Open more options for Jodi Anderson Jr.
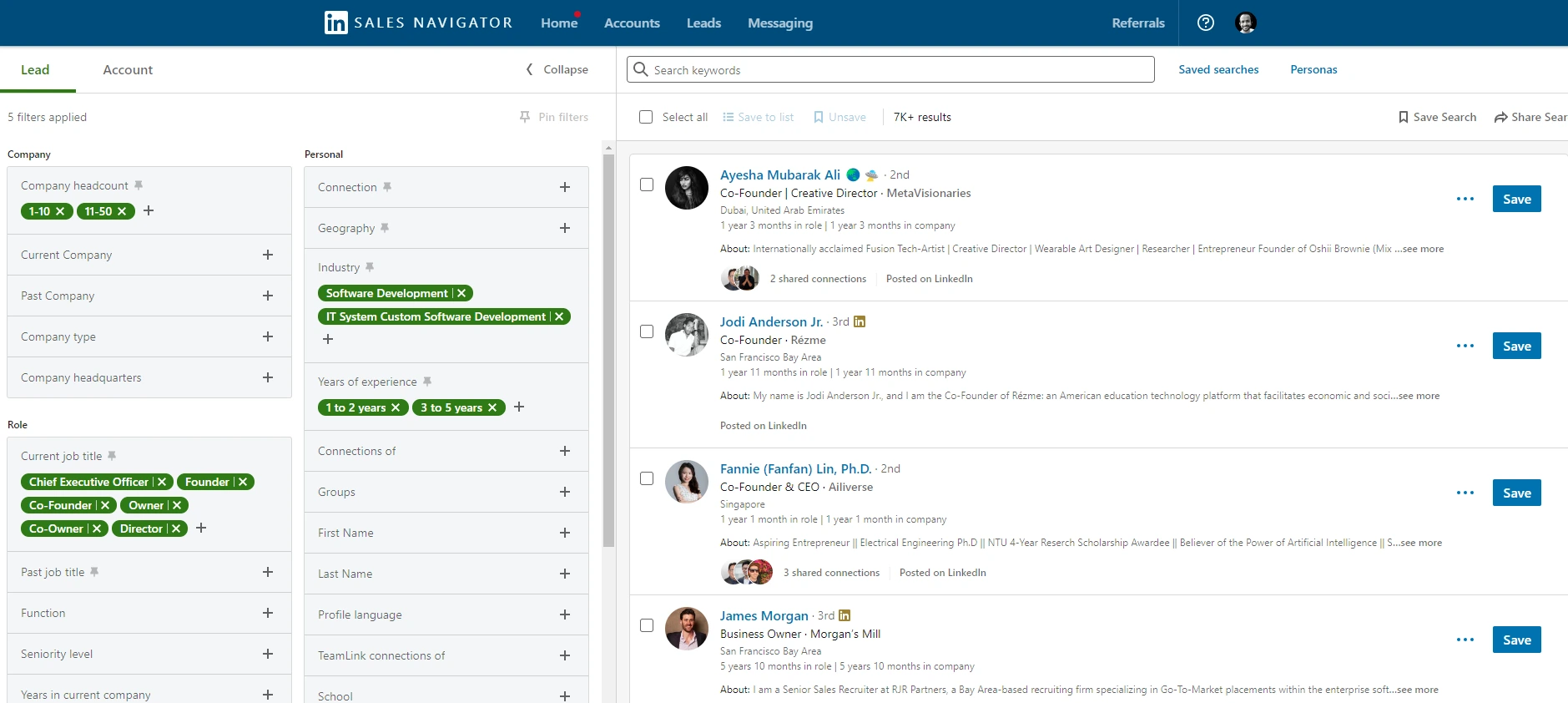Image resolution: width=1568 pixels, height=703 pixels. 1465,346
